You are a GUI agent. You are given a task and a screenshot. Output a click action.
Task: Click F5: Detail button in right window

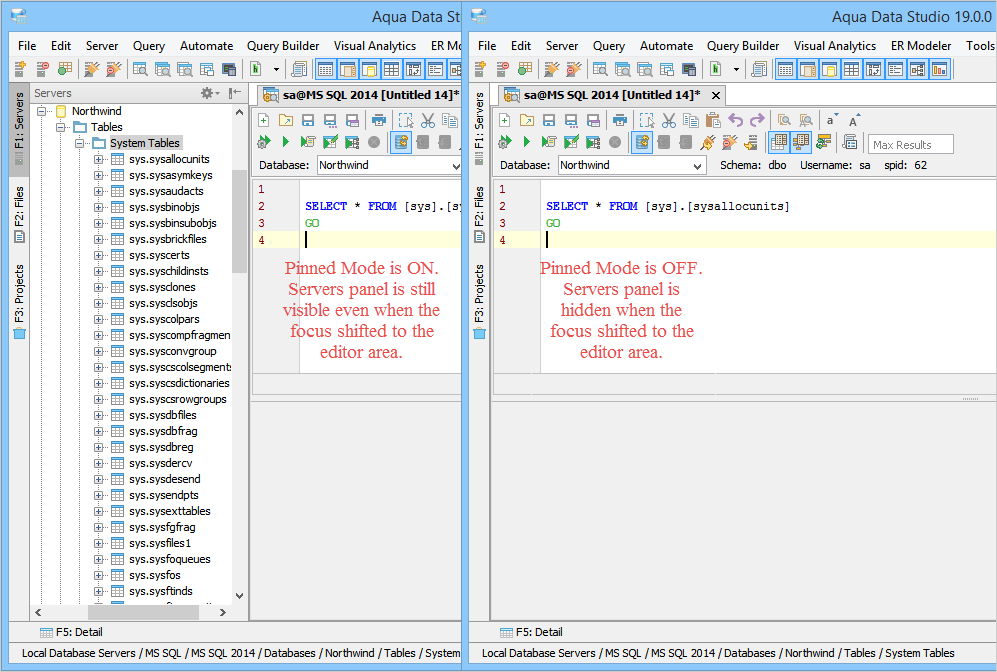click(x=532, y=632)
